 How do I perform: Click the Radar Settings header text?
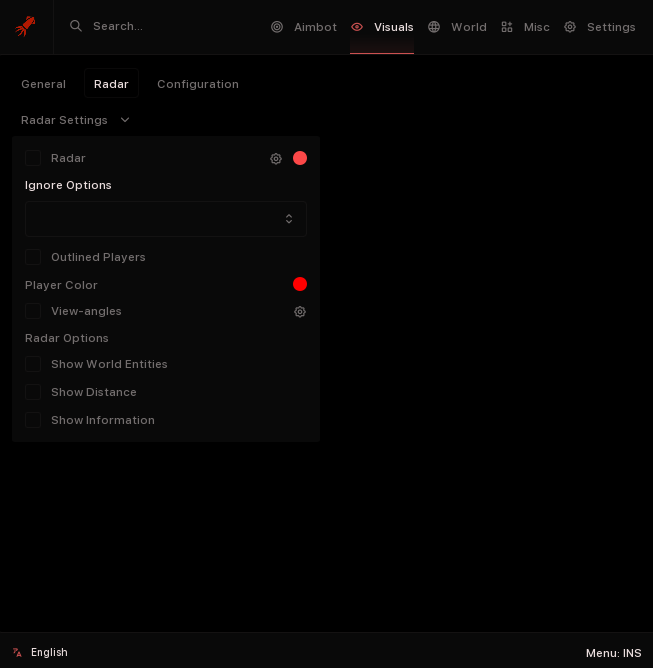64,120
